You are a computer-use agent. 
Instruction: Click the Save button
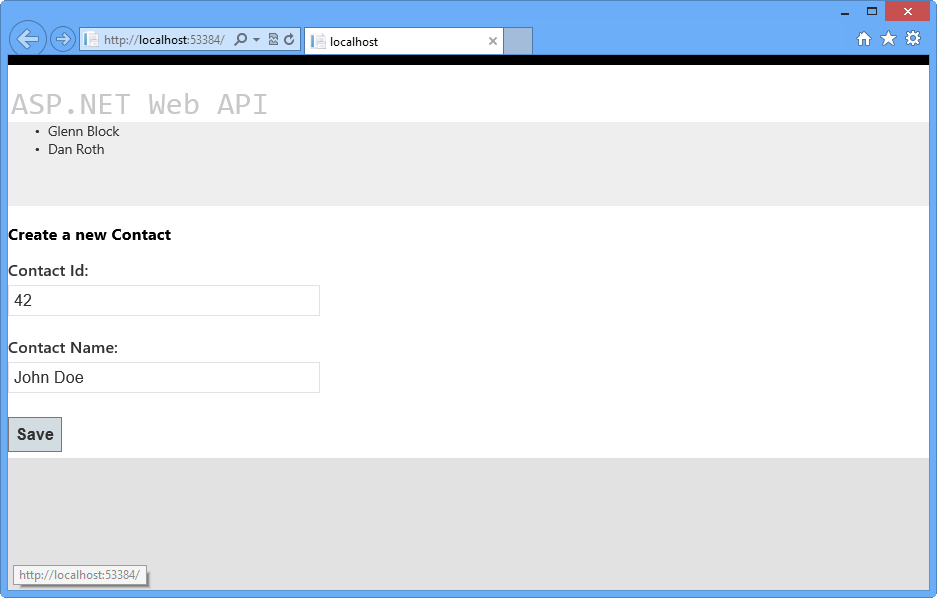(34, 434)
